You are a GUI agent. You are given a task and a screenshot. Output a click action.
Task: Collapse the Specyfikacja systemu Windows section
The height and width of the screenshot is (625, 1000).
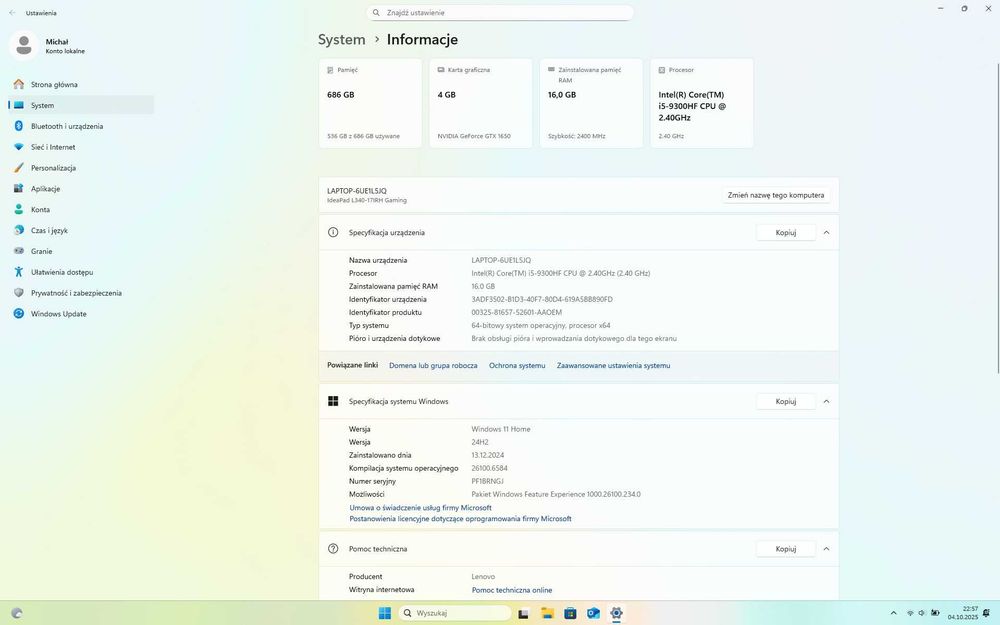(x=827, y=402)
